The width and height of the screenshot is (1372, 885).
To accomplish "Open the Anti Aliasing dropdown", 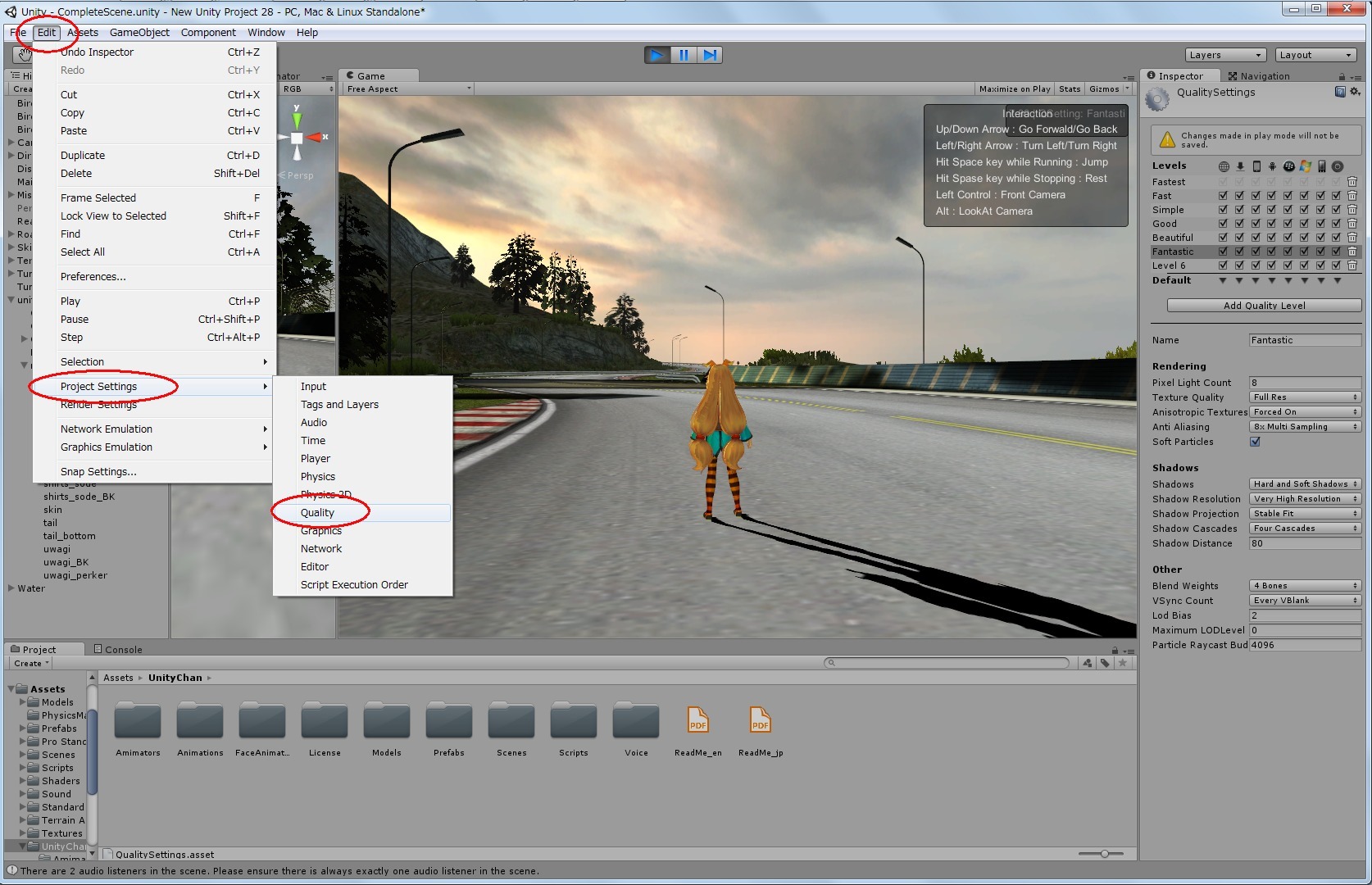I will [x=1304, y=426].
